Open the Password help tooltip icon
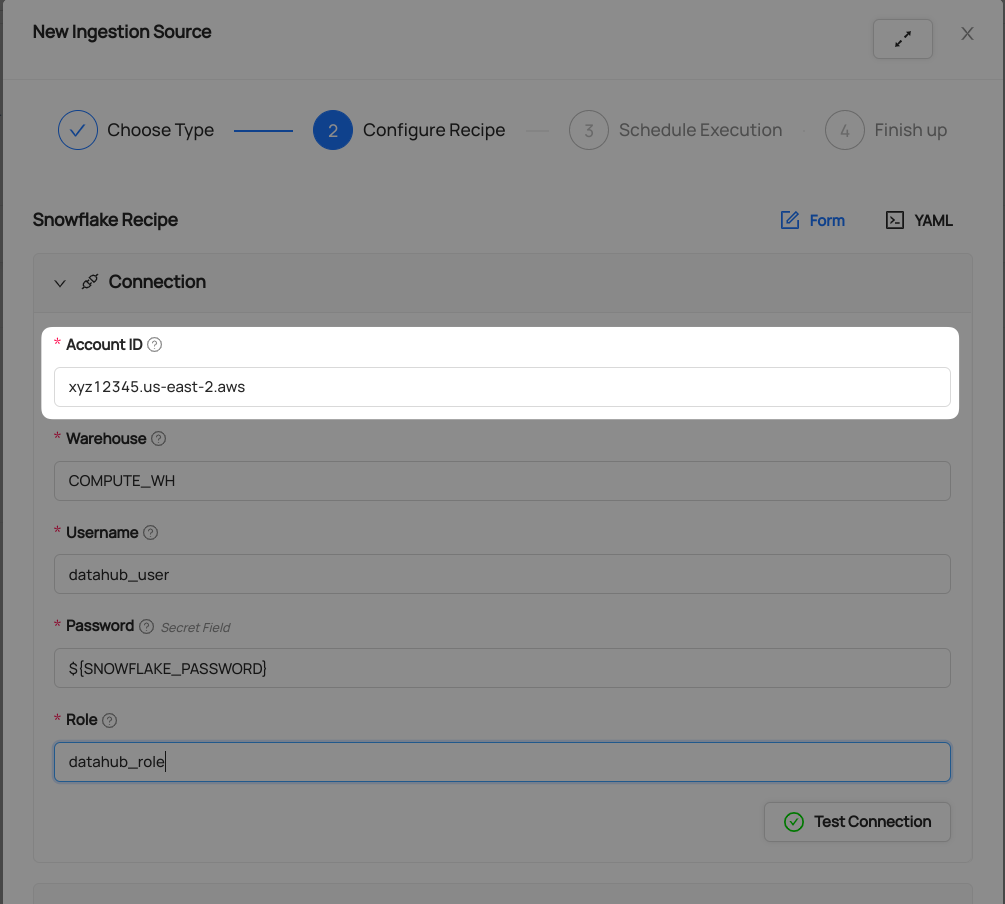This screenshot has width=1005, height=904. point(146,626)
